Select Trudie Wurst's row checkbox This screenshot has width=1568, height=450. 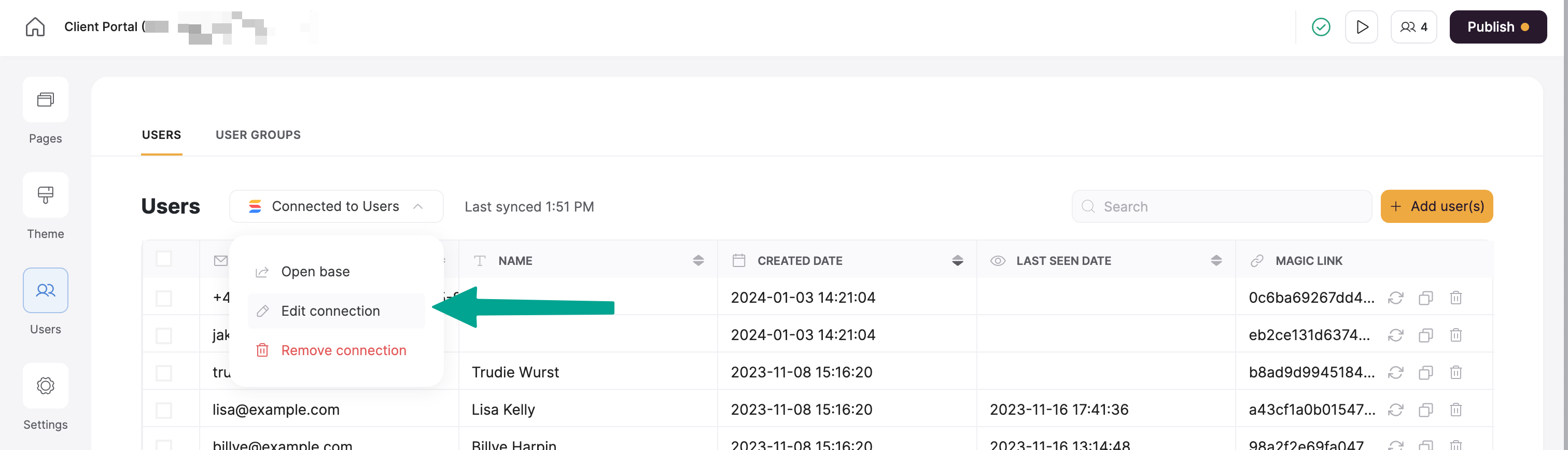point(164,373)
